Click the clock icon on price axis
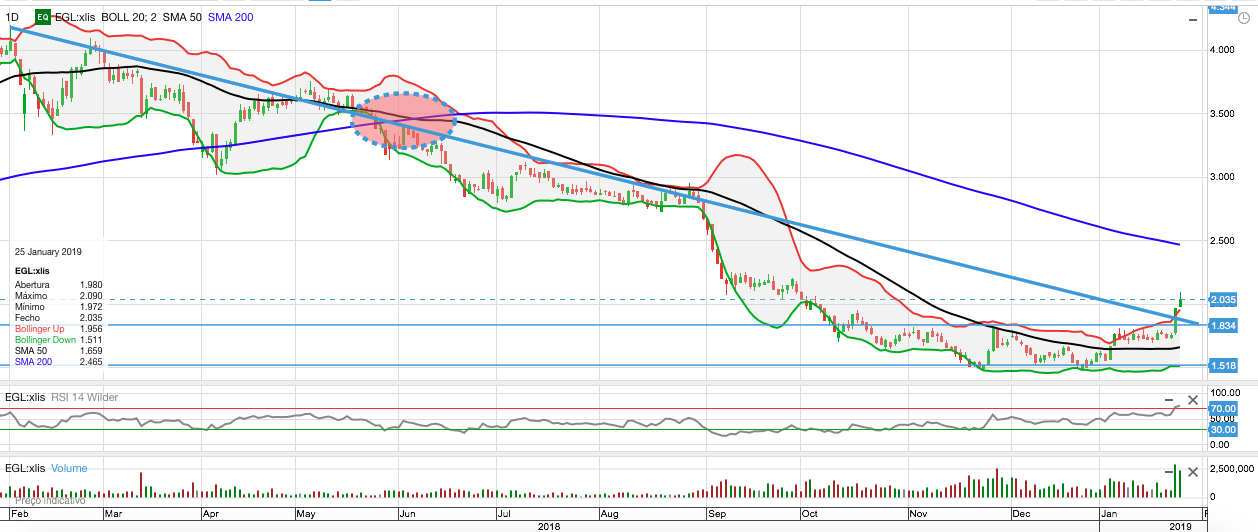The width and height of the screenshot is (1258, 532). coord(1244,17)
